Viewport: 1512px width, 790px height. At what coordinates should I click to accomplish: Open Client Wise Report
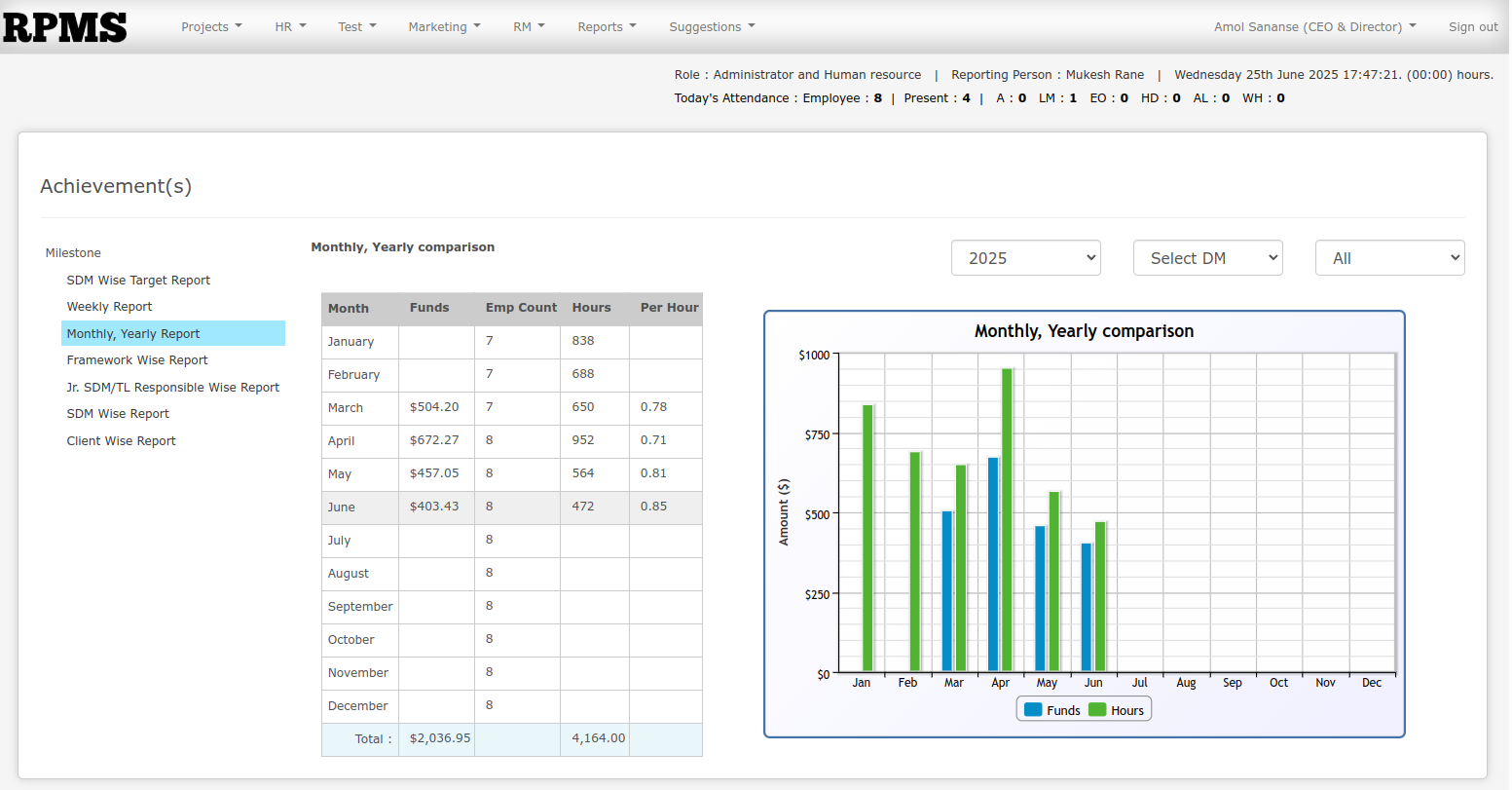(x=121, y=441)
